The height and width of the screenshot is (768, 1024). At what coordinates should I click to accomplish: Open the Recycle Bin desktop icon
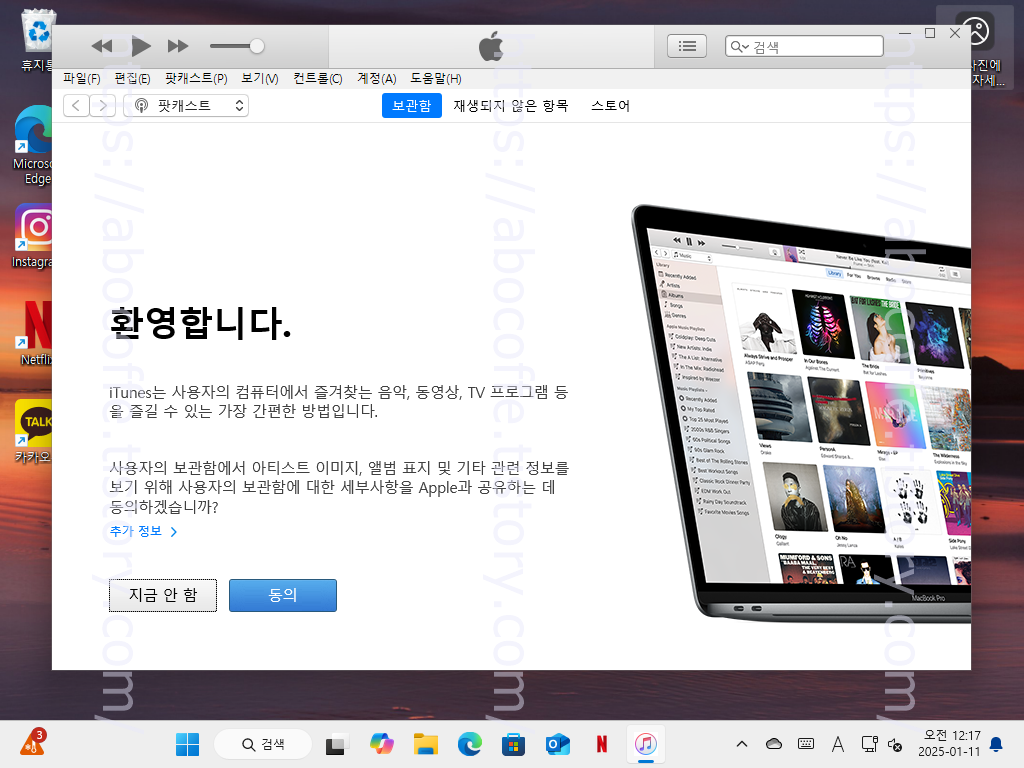coord(37,39)
